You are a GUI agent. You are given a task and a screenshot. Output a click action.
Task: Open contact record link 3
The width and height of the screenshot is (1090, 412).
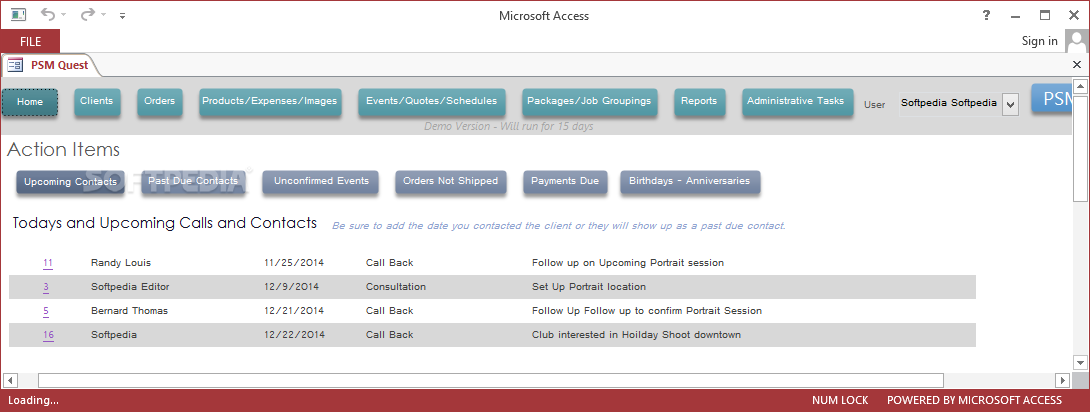tap(46, 287)
